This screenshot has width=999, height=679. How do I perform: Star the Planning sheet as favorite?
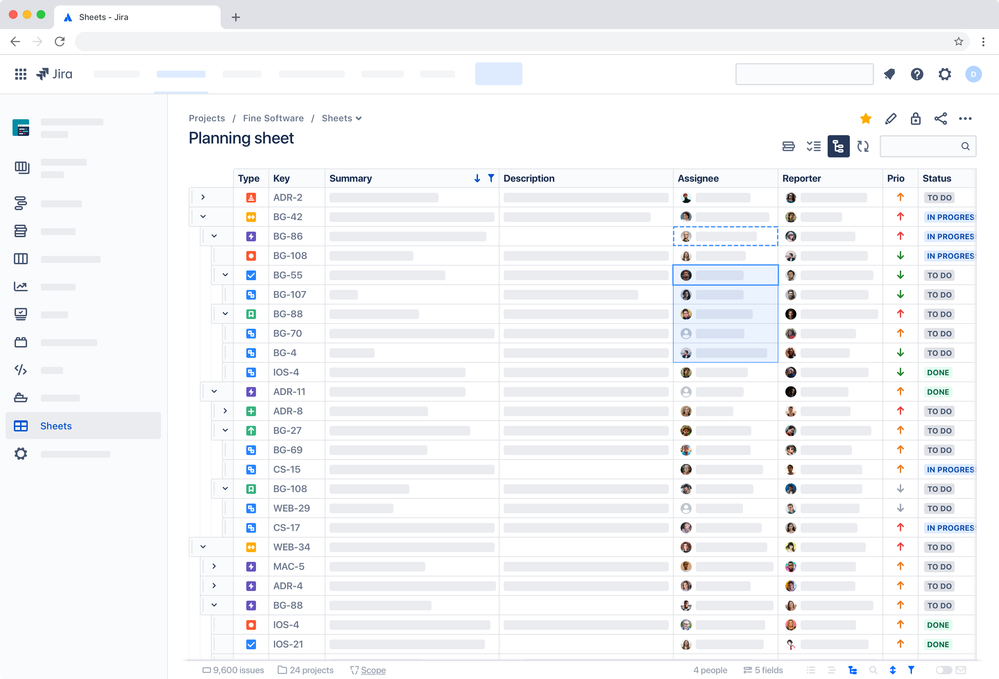pyautogui.click(x=865, y=118)
